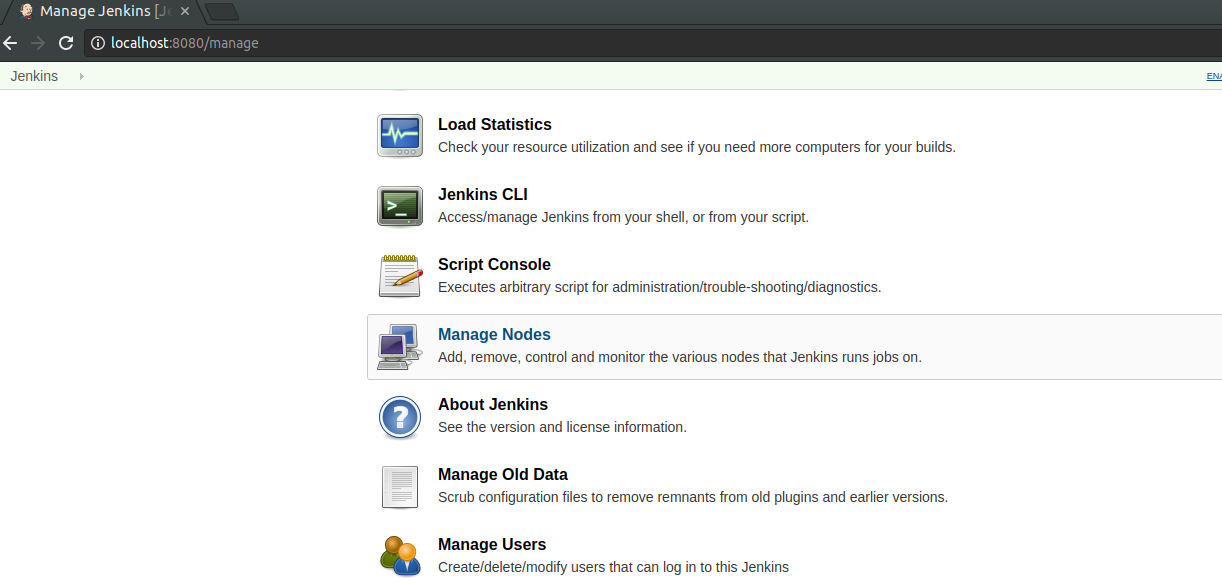This screenshot has height=588, width=1222.
Task: Open the Manage Nodes computers icon
Action: coord(400,346)
